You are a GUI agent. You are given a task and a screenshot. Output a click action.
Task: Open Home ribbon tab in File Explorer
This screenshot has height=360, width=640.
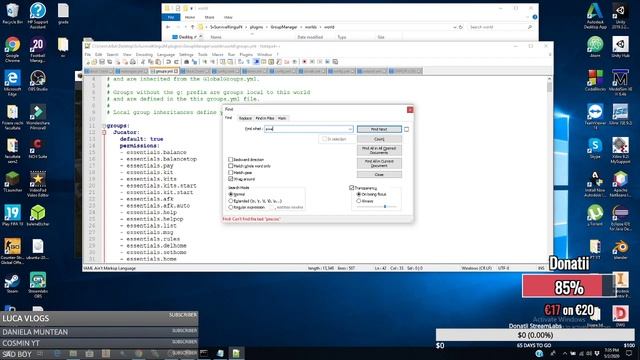click(x=190, y=17)
